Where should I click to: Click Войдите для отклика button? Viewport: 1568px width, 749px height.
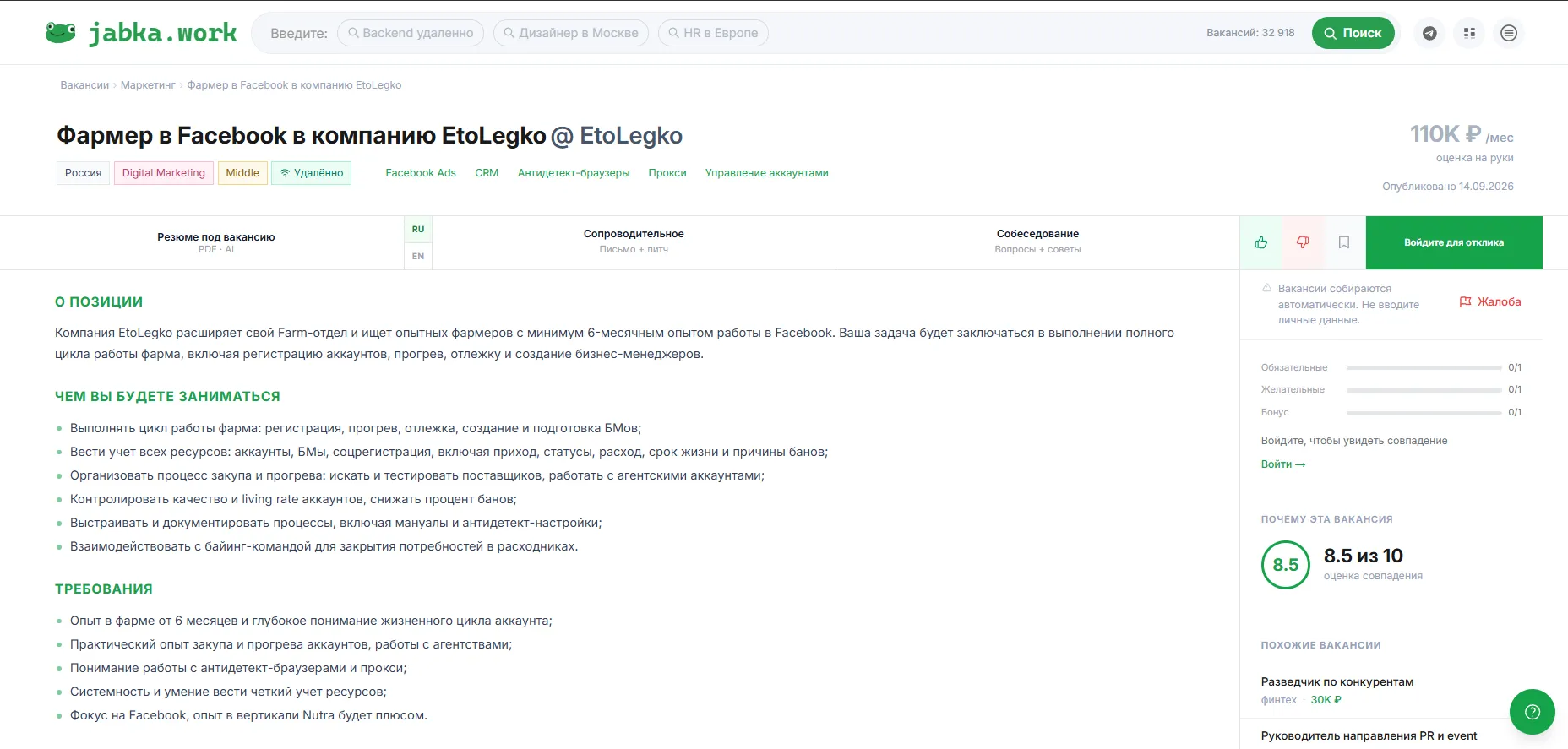1454,242
